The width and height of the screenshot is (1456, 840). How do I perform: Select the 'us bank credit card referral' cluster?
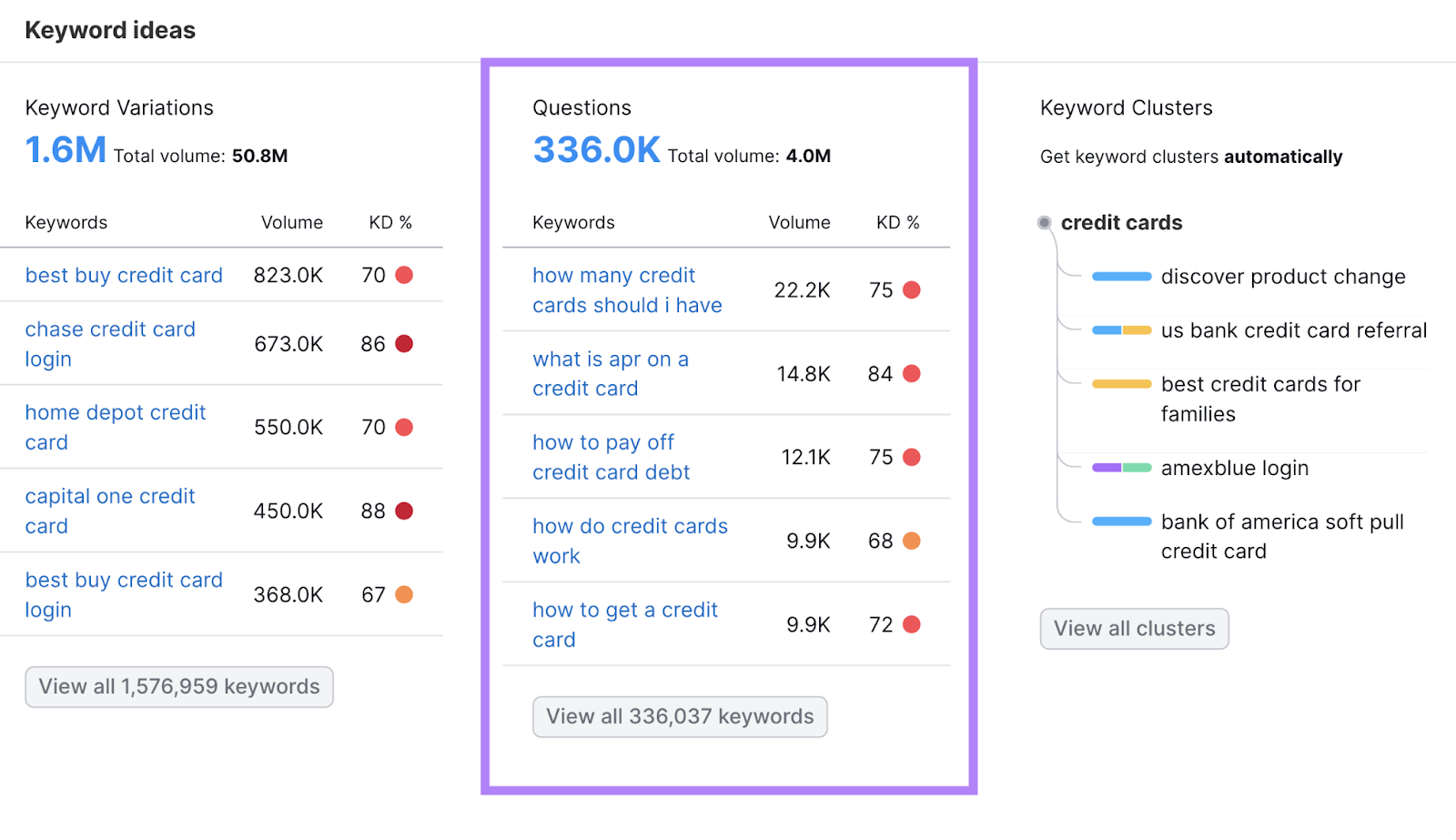pyautogui.click(x=1294, y=330)
